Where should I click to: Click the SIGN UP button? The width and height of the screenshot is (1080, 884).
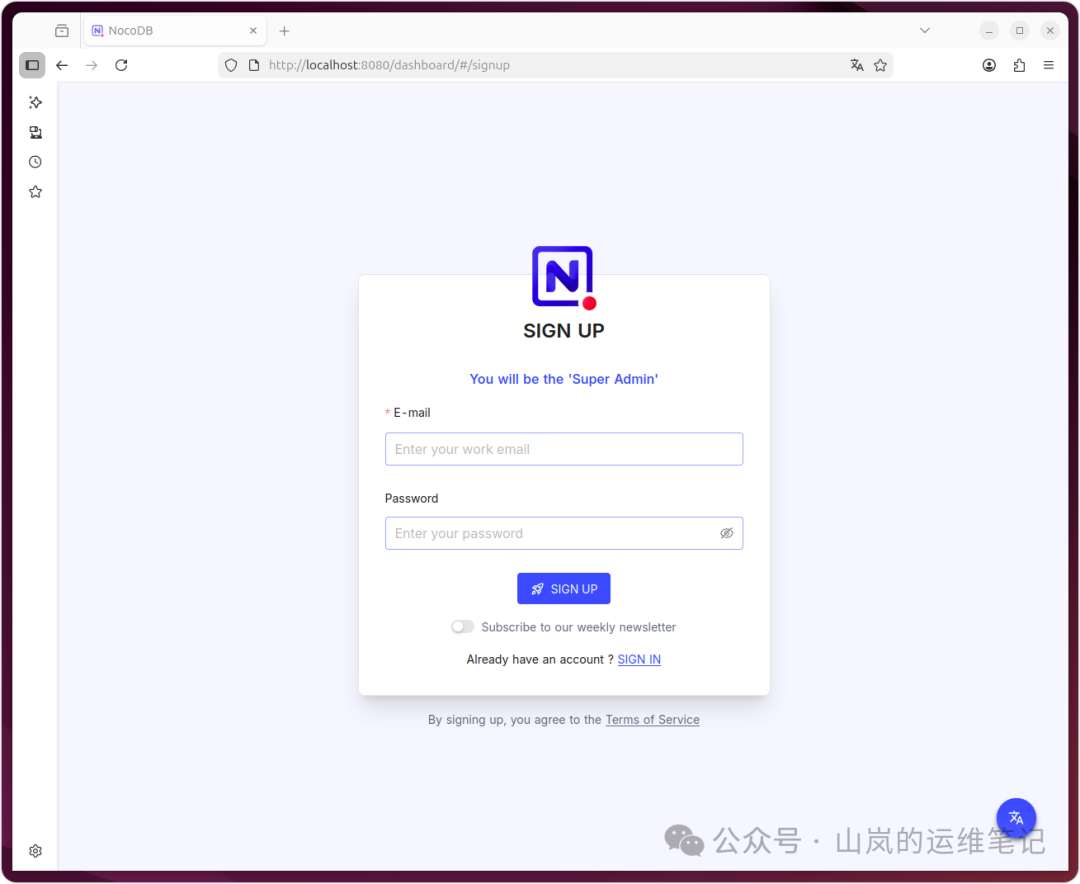pyautogui.click(x=563, y=588)
